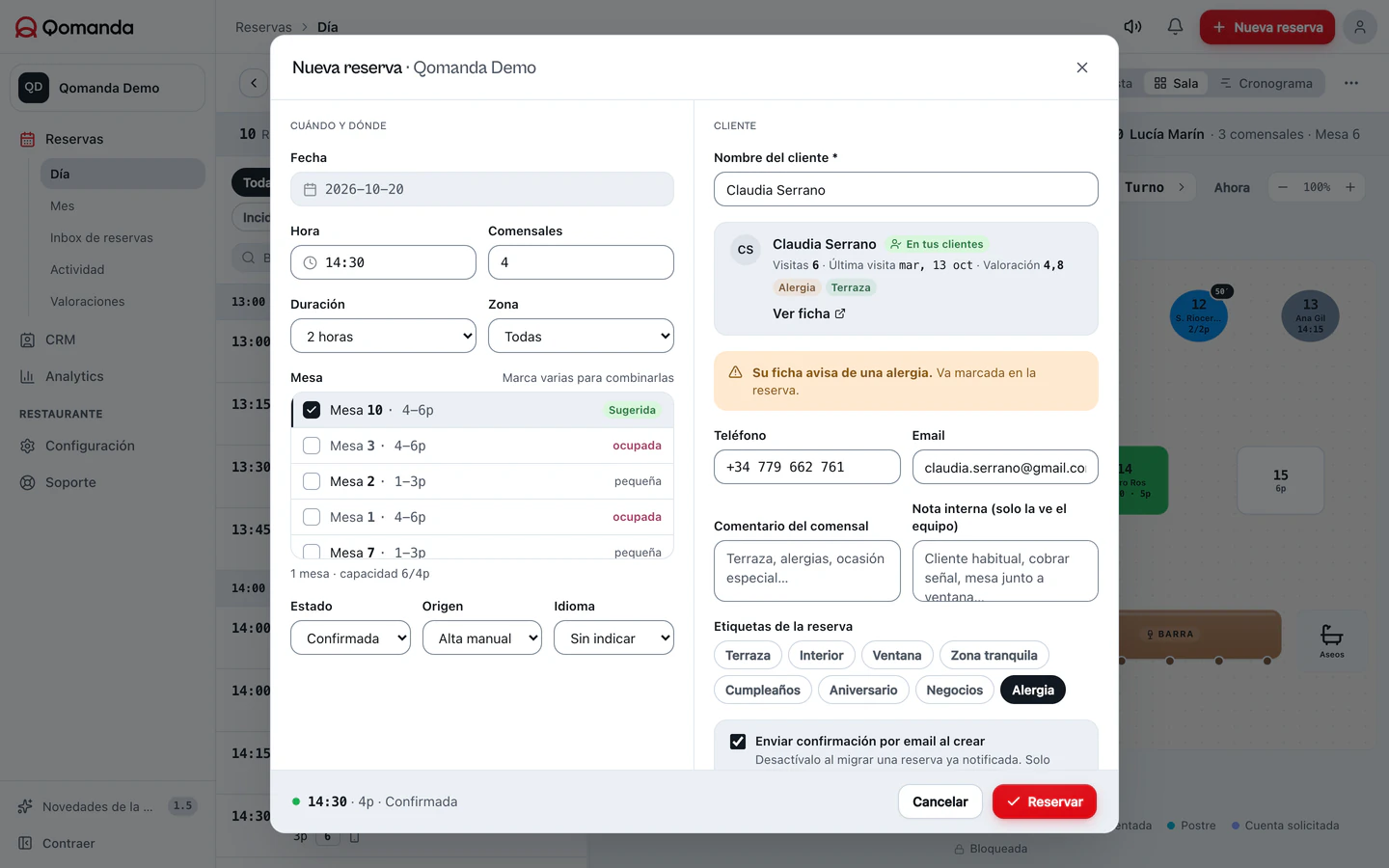Image resolution: width=1389 pixels, height=868 pixels.
Task: Open the external link icon beside Ver ficha
Action: tap(840, 313)
